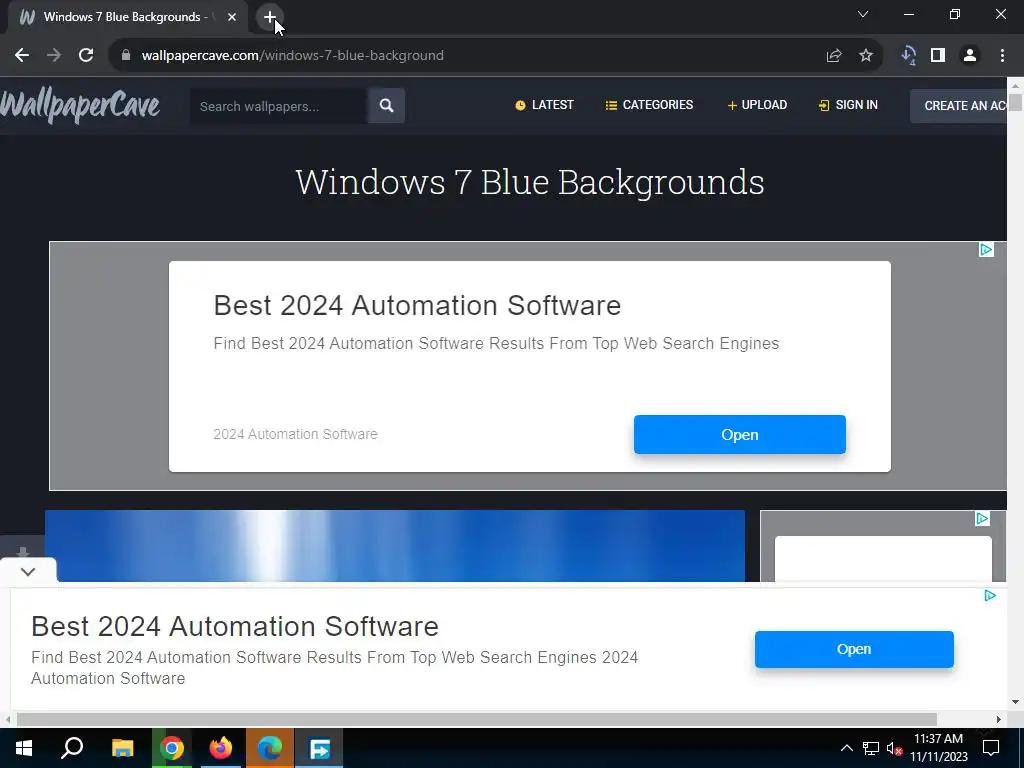1024x768 pixels.
Task: Go back to previous page
Action: point(22,56)
